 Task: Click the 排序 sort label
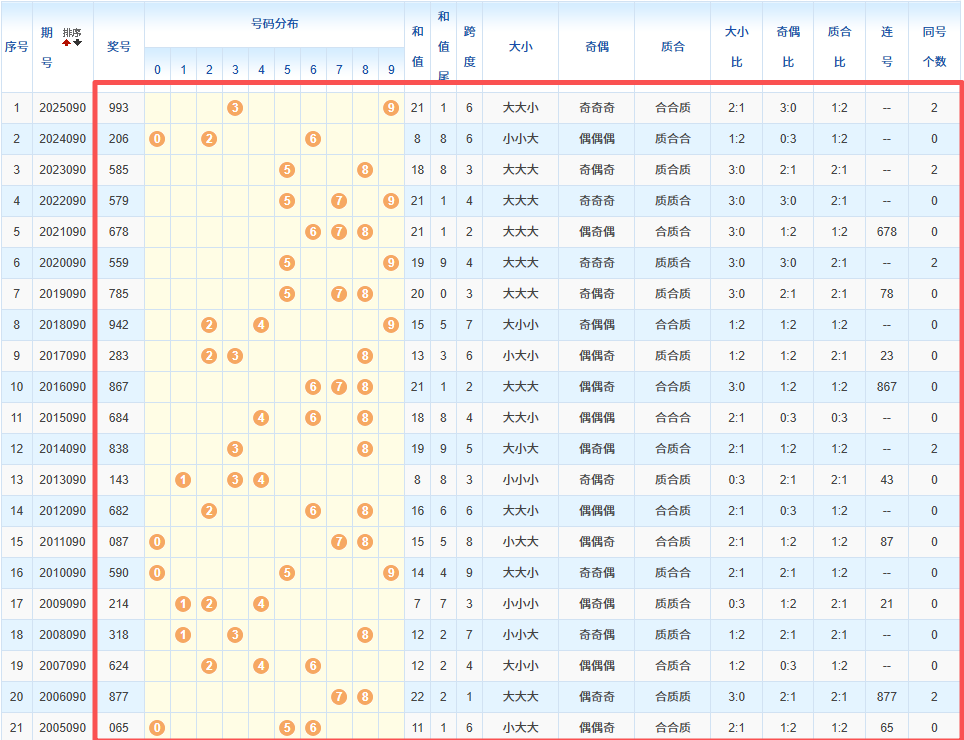[72, 33]
